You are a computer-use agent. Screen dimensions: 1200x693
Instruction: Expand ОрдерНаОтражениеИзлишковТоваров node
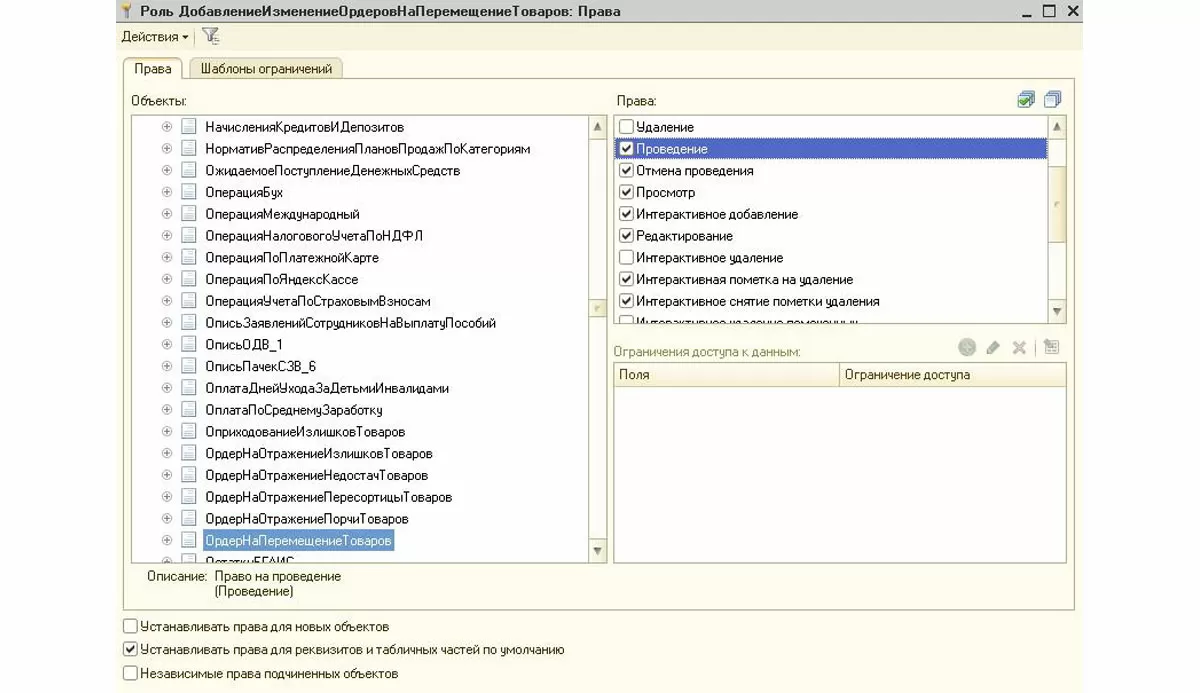(167, 453)
